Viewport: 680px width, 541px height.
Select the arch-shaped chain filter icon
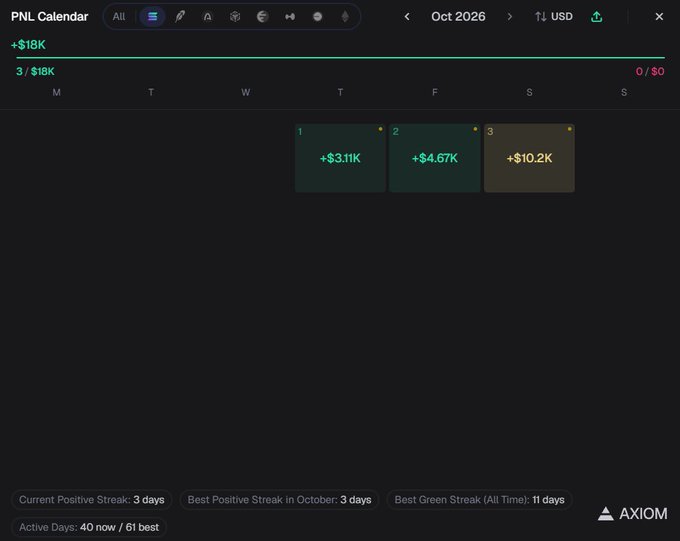(x=208, y=16)
